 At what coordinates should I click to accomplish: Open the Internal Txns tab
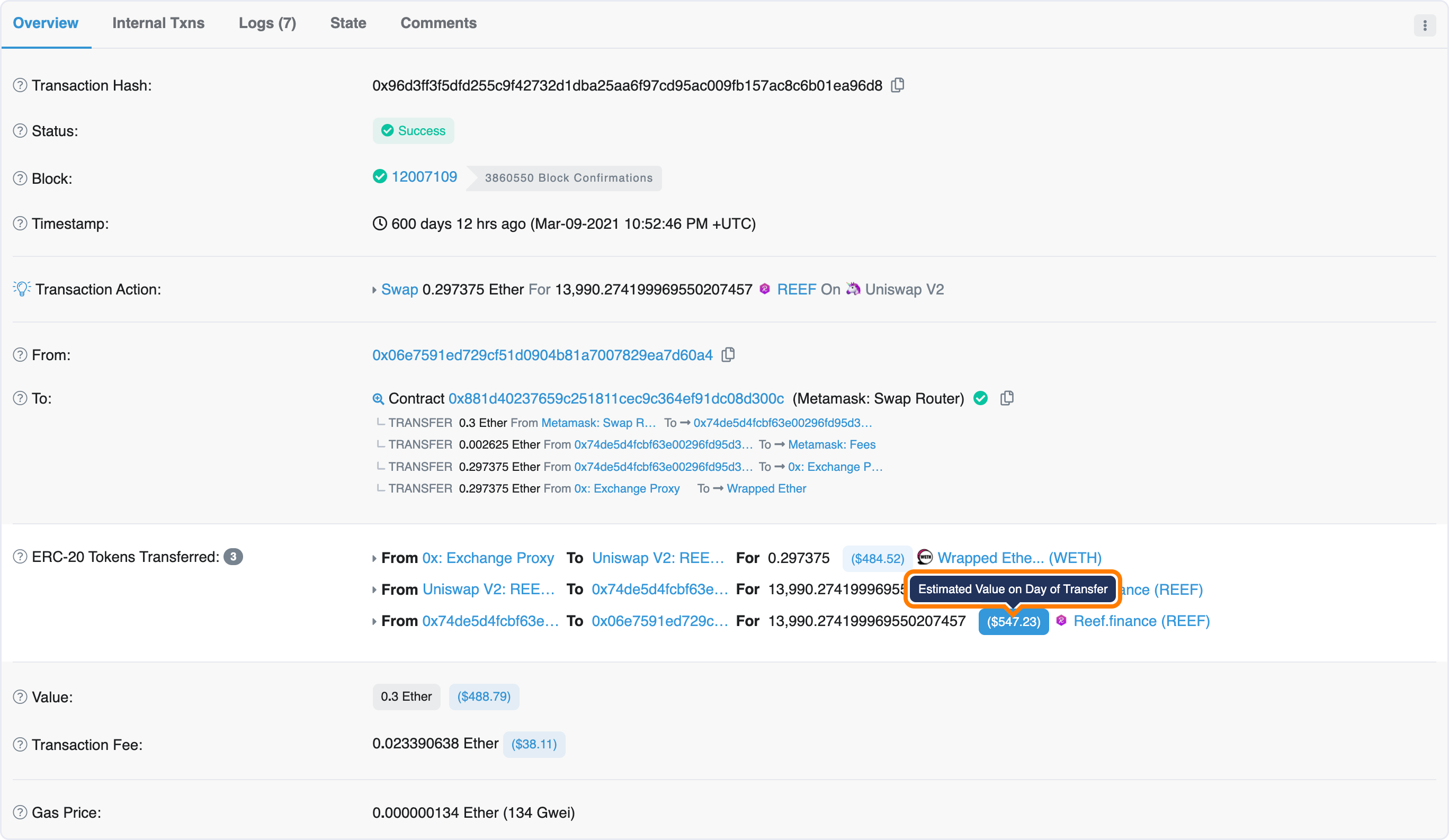(x=158, y=23)
